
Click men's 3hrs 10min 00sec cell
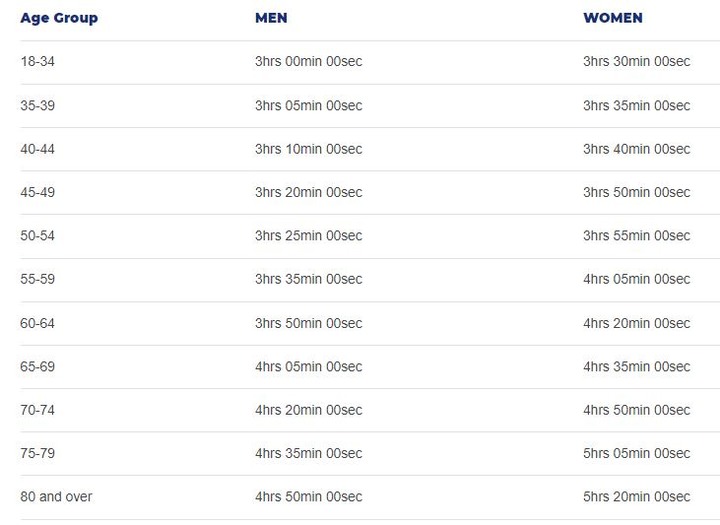[x=309, y=149]
